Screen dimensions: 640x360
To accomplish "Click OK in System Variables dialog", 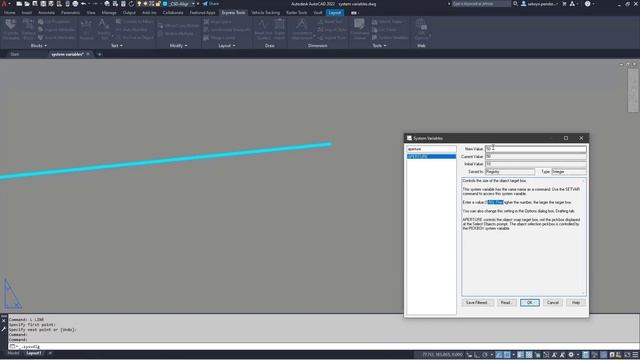I will (x=529, y=302).
